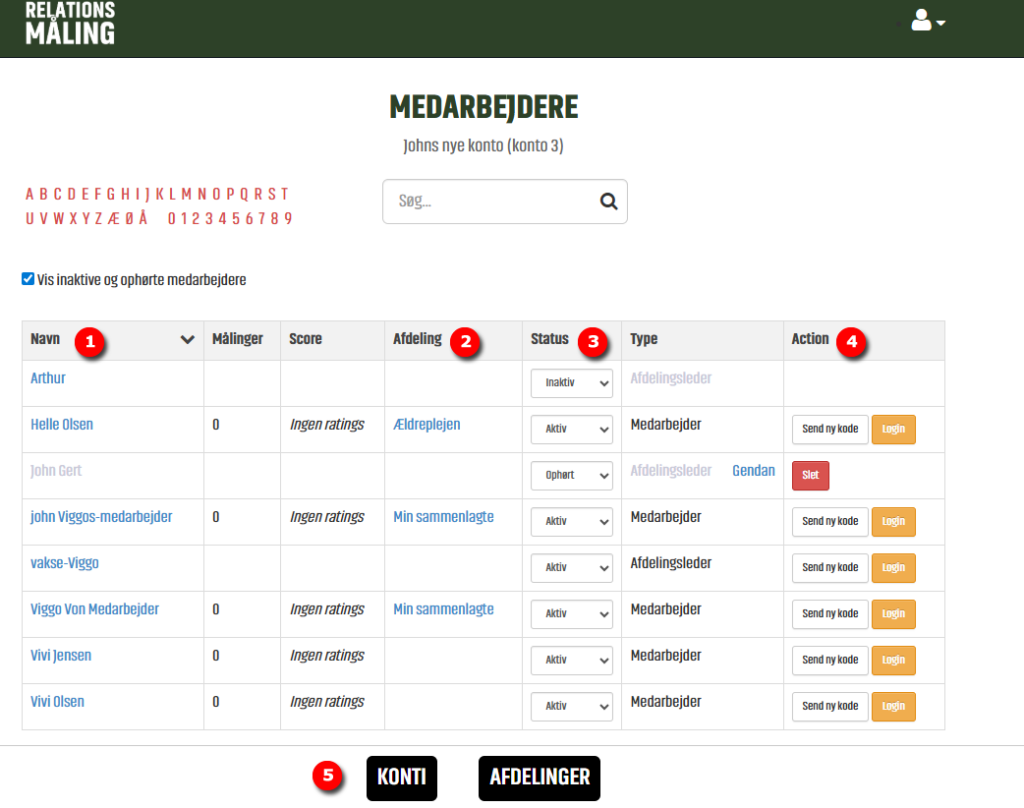The image size is (1024, 808).
Task: Click red marker number 2 beside Afdeling
Action: coord(462,340)
